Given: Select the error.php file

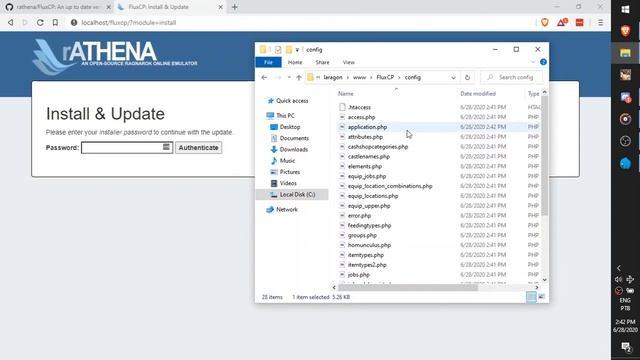Looking at the screenshot, I should pos(359,216).
